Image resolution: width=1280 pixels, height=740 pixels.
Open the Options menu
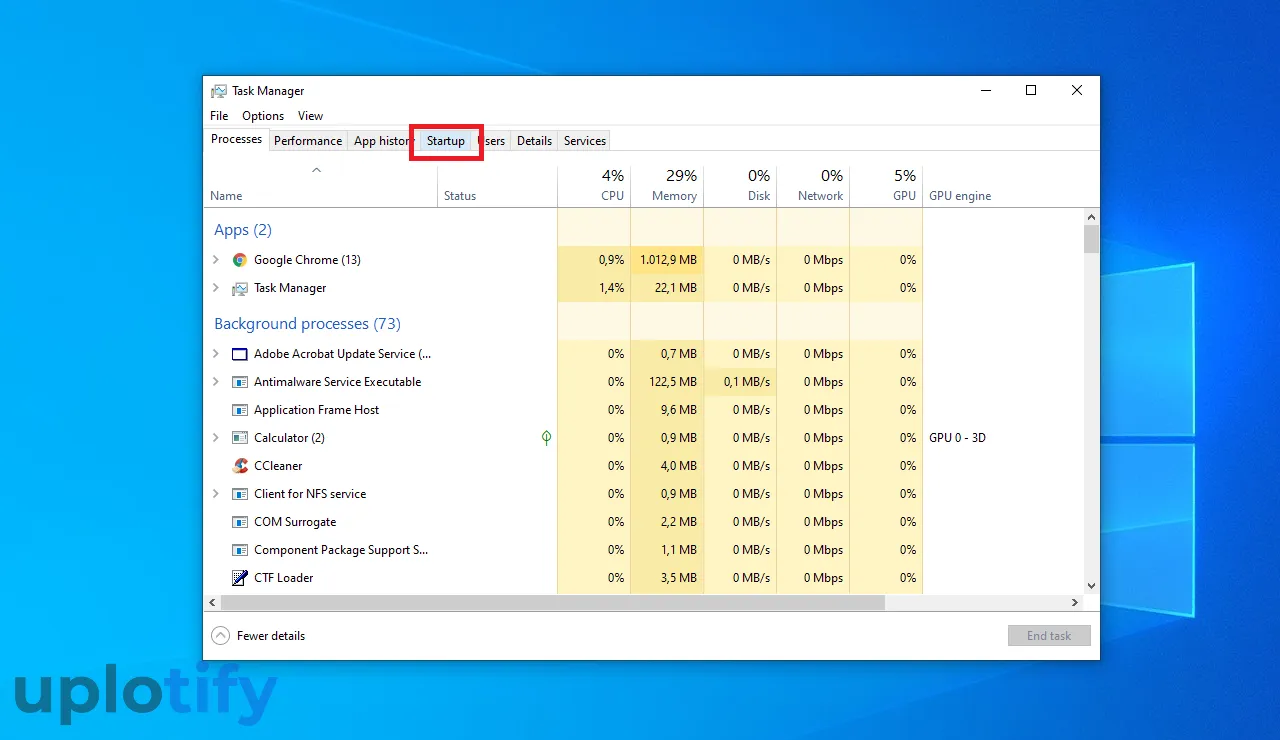pos(263,116)
